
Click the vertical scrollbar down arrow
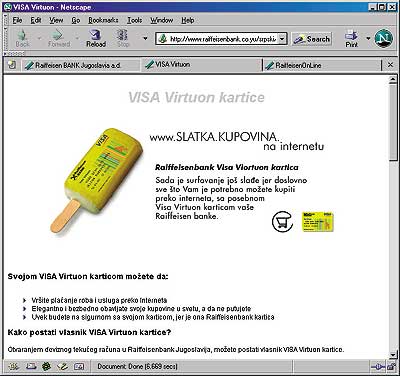(393, 354)
